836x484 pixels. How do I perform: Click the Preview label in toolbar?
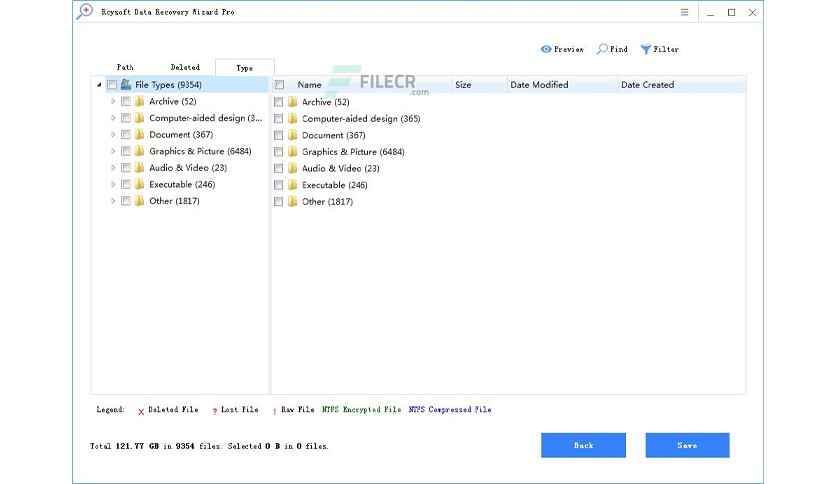click(569, 49)
